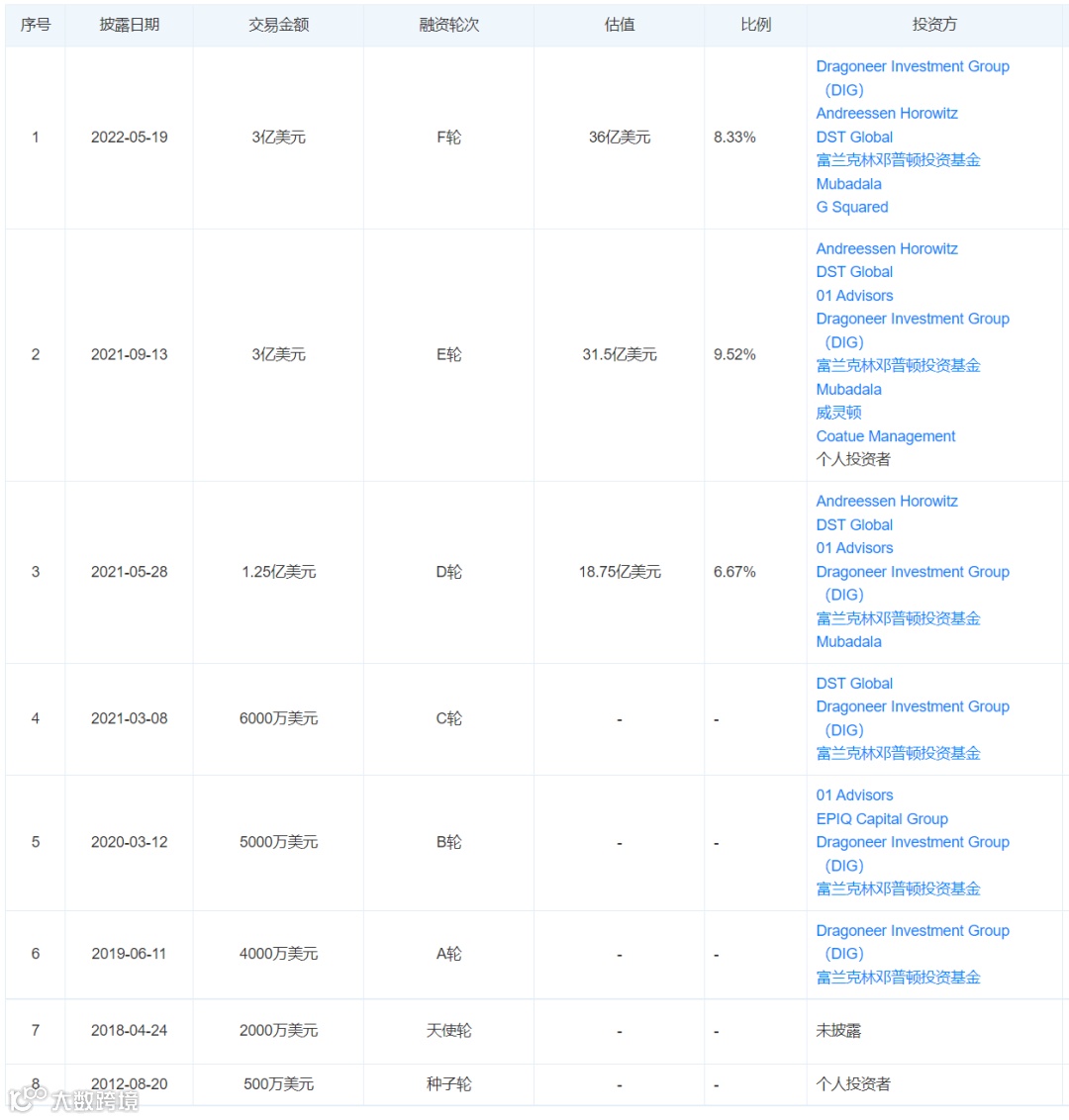Click the 500万美元 amount cell
This screenshot has height=1120, width=1069.
(x=279, y=1084)
